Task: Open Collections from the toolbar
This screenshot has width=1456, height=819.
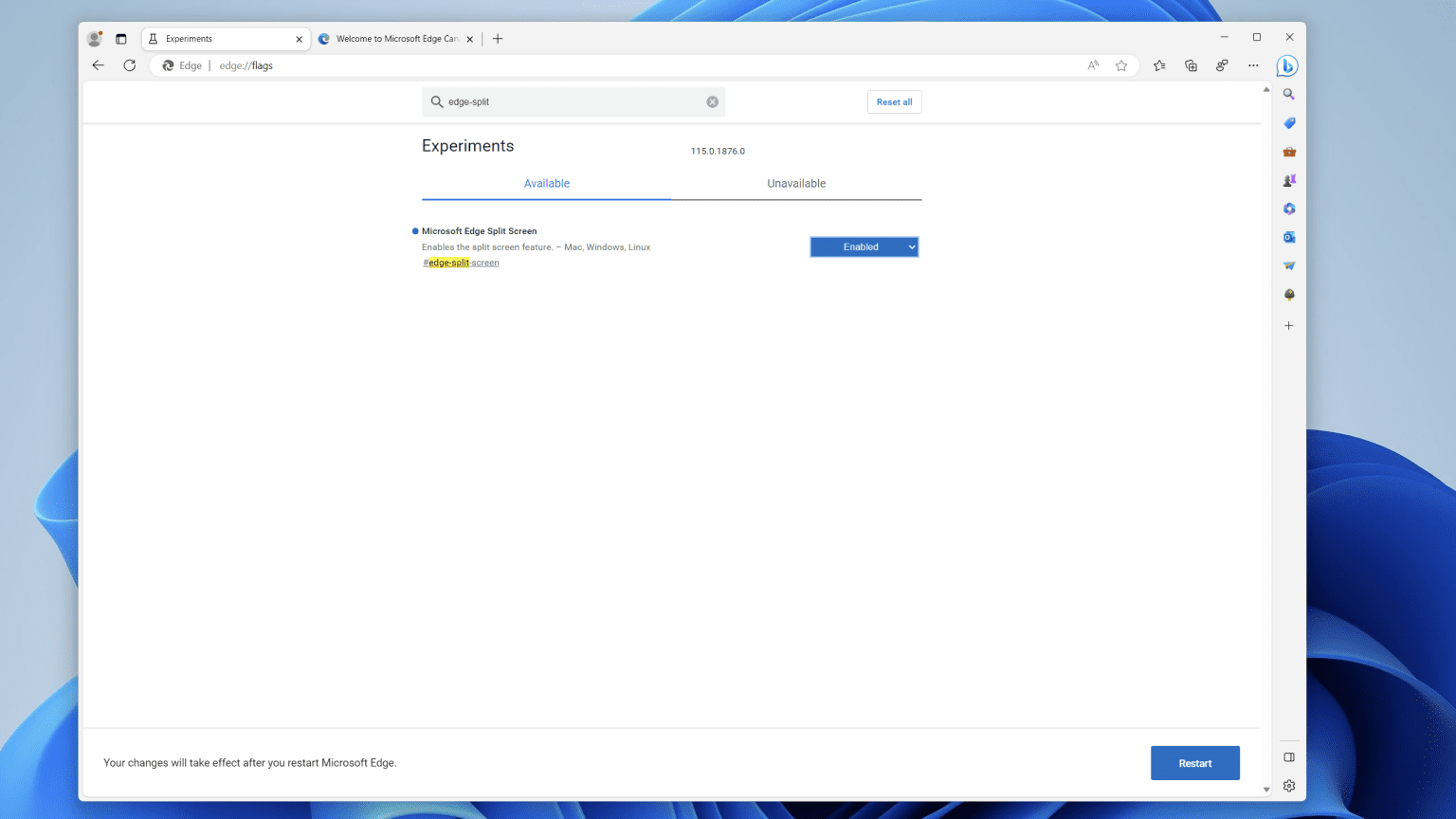Action: (1191, 64)
